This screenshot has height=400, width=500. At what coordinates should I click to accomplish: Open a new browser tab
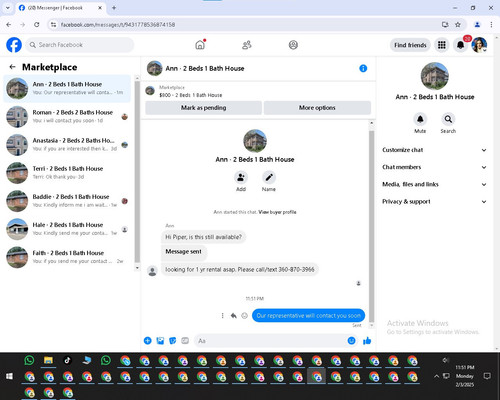coord(114,8)
